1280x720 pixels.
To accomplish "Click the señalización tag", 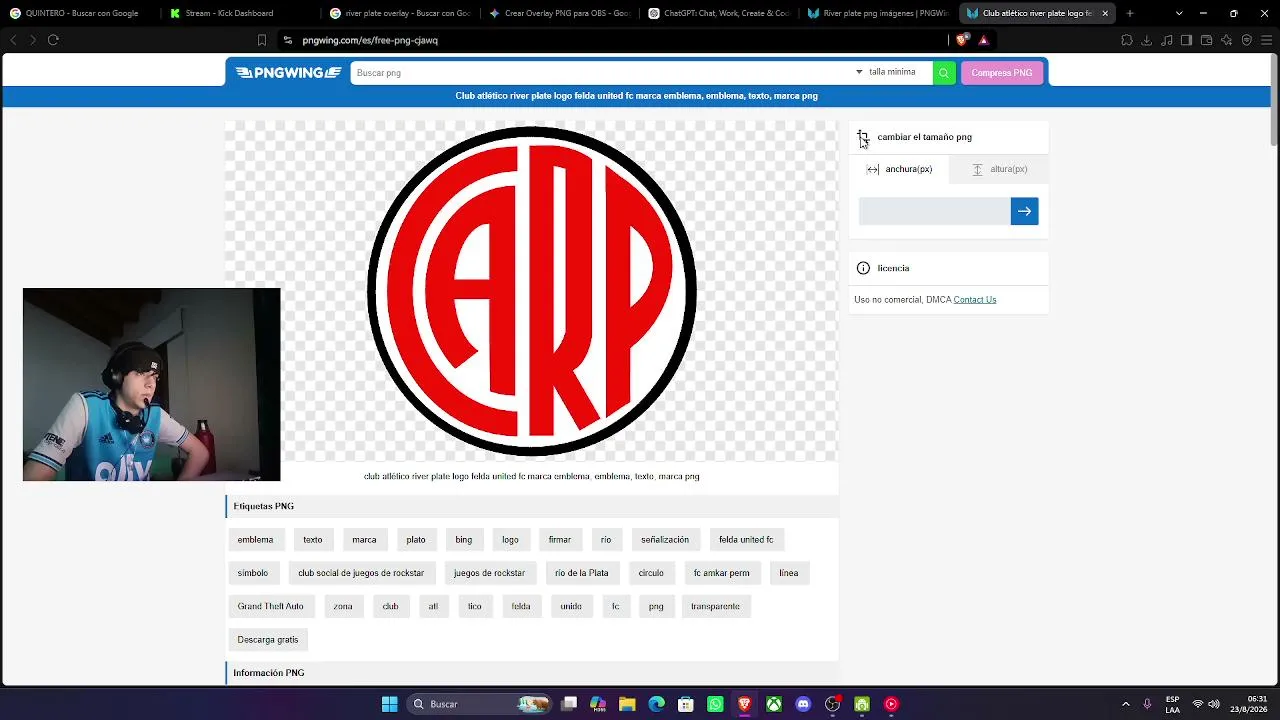I will [x=665, y=540].
